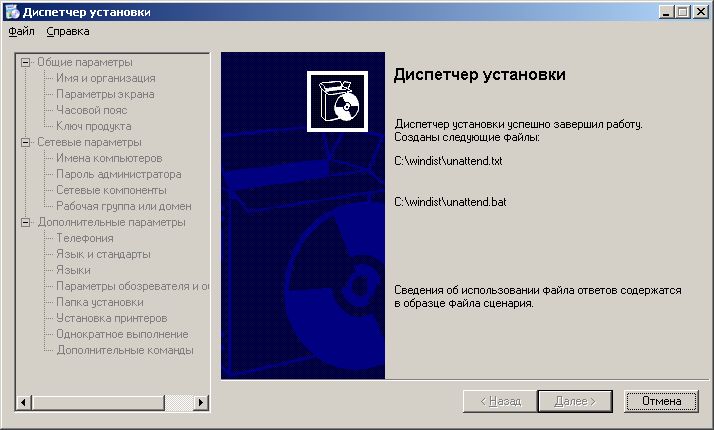Select Установка принтеров tree item
Image resolution: width=714 pixels, height=430 pixels.
pos(110,318)
